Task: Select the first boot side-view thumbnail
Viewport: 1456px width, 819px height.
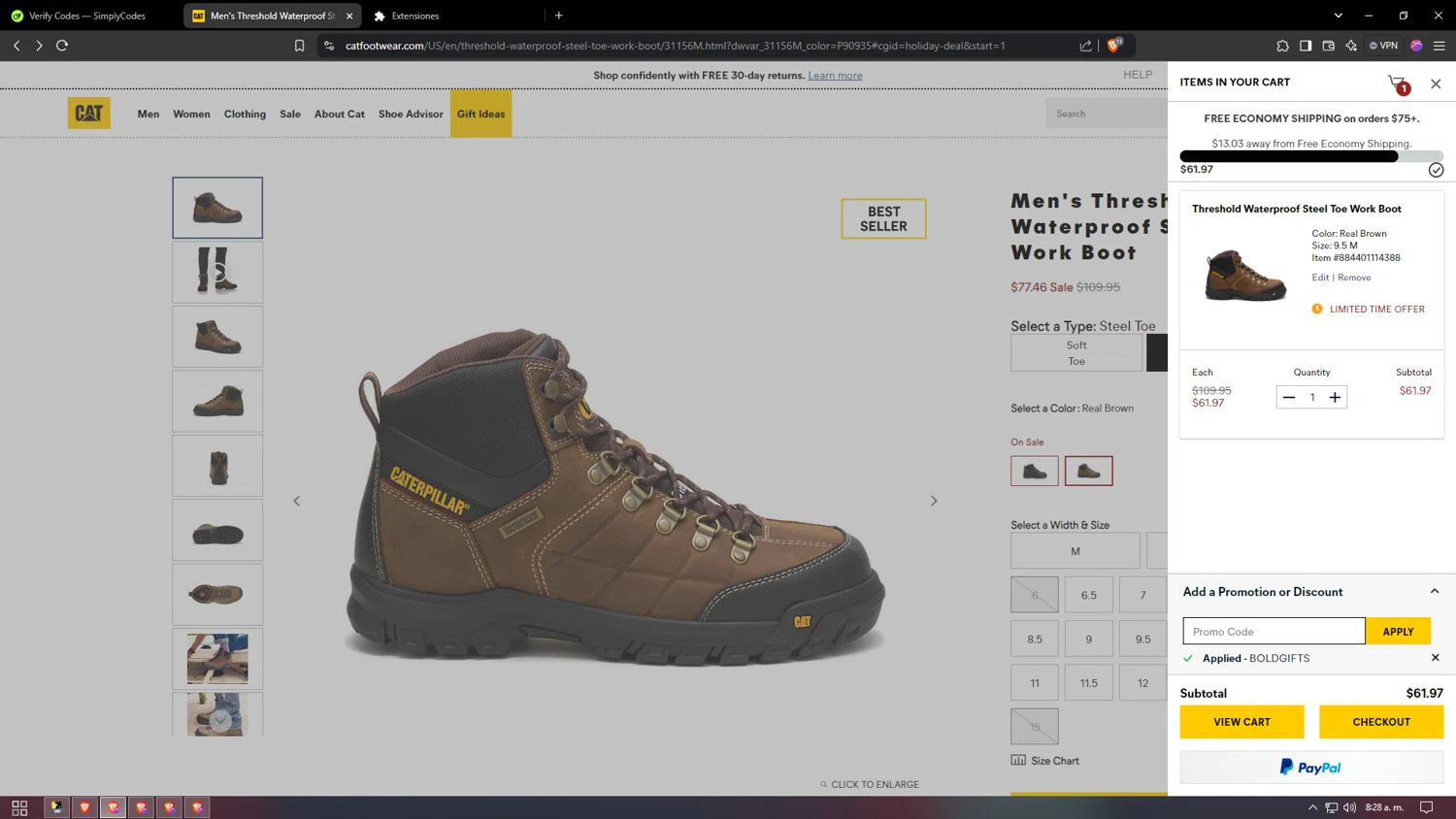Action: (x=217, y=208)
